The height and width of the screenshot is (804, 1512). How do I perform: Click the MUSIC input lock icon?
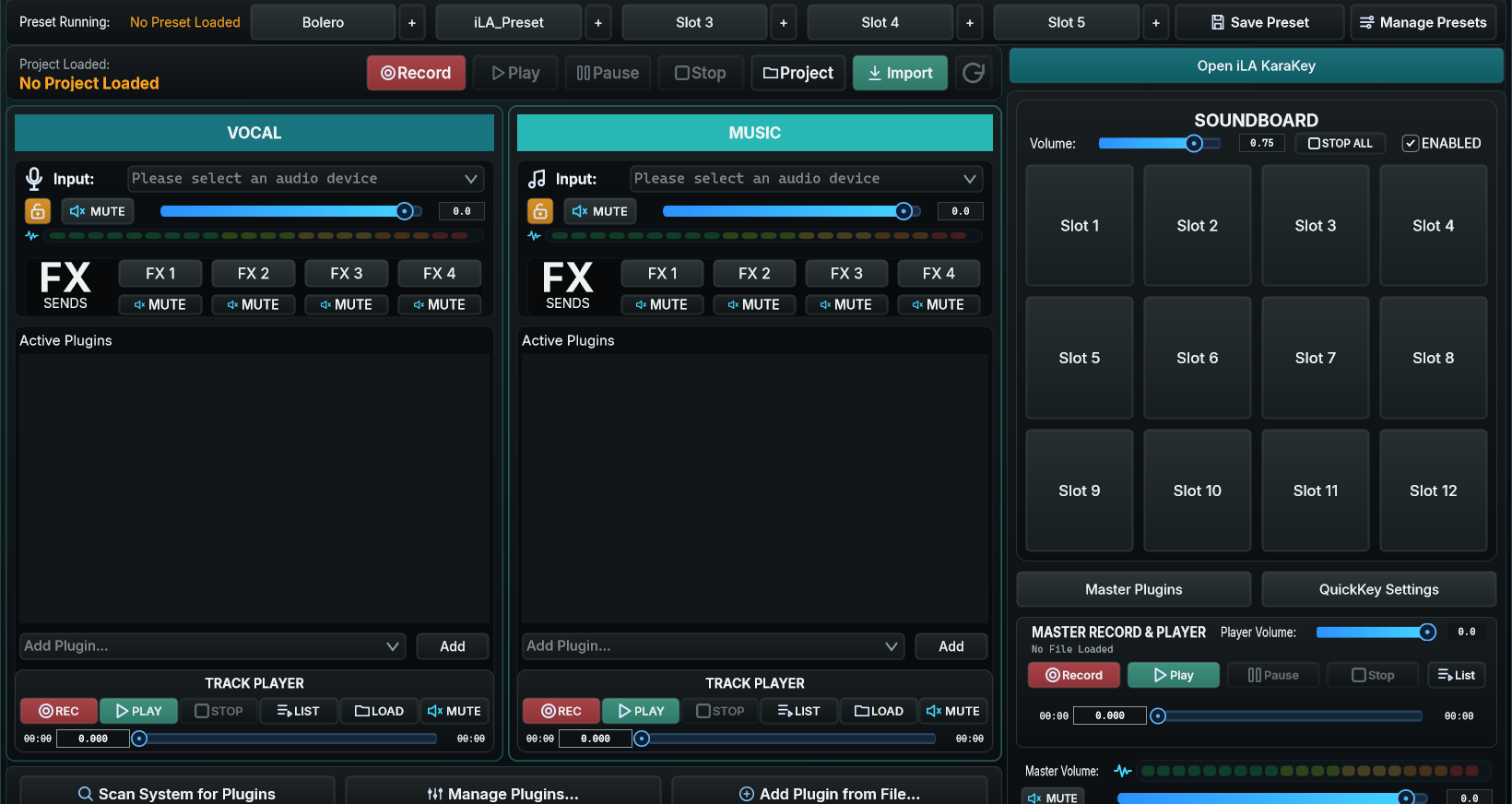[540, 211]
